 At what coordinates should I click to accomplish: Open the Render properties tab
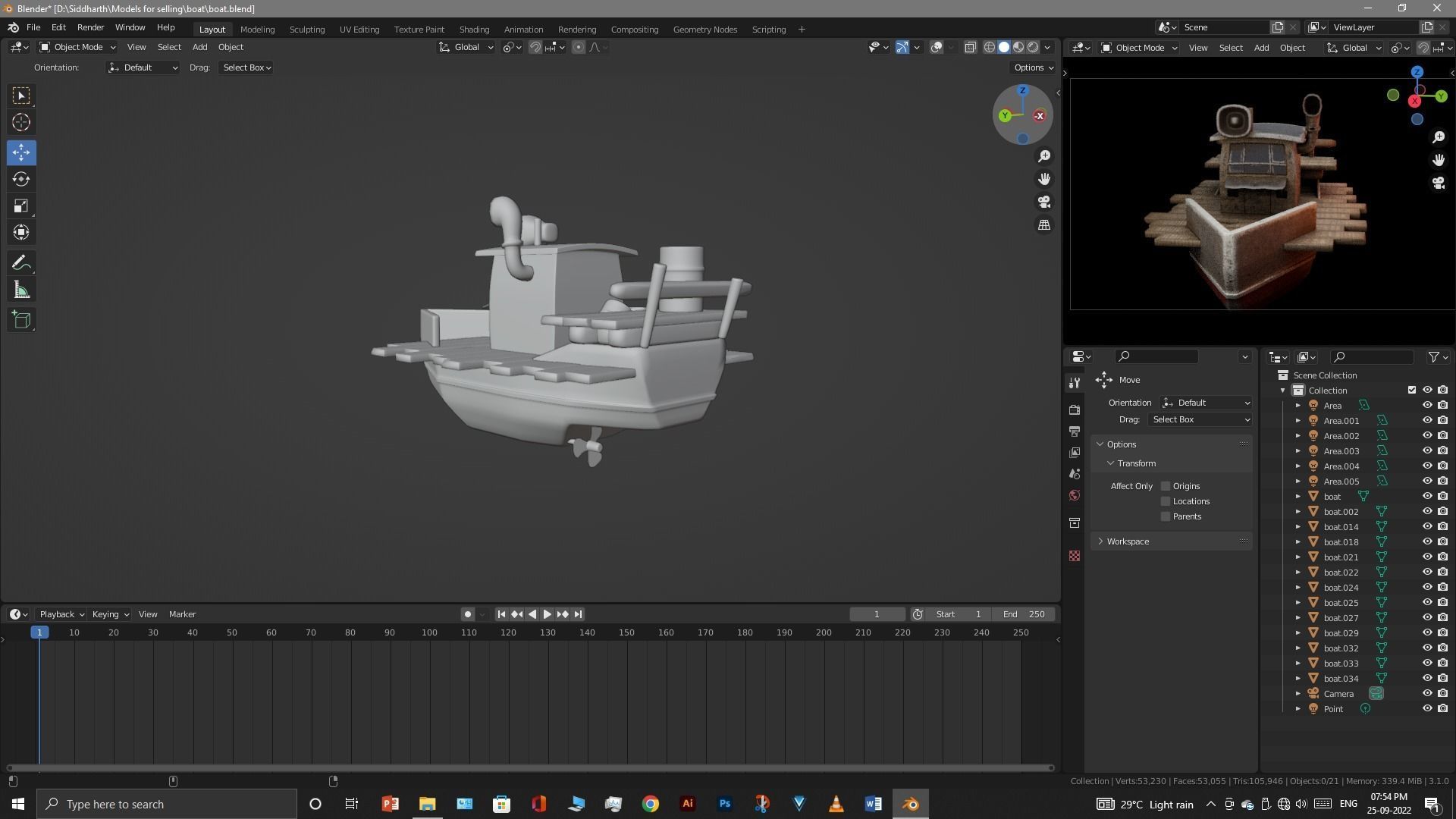tap(1074, 409)
